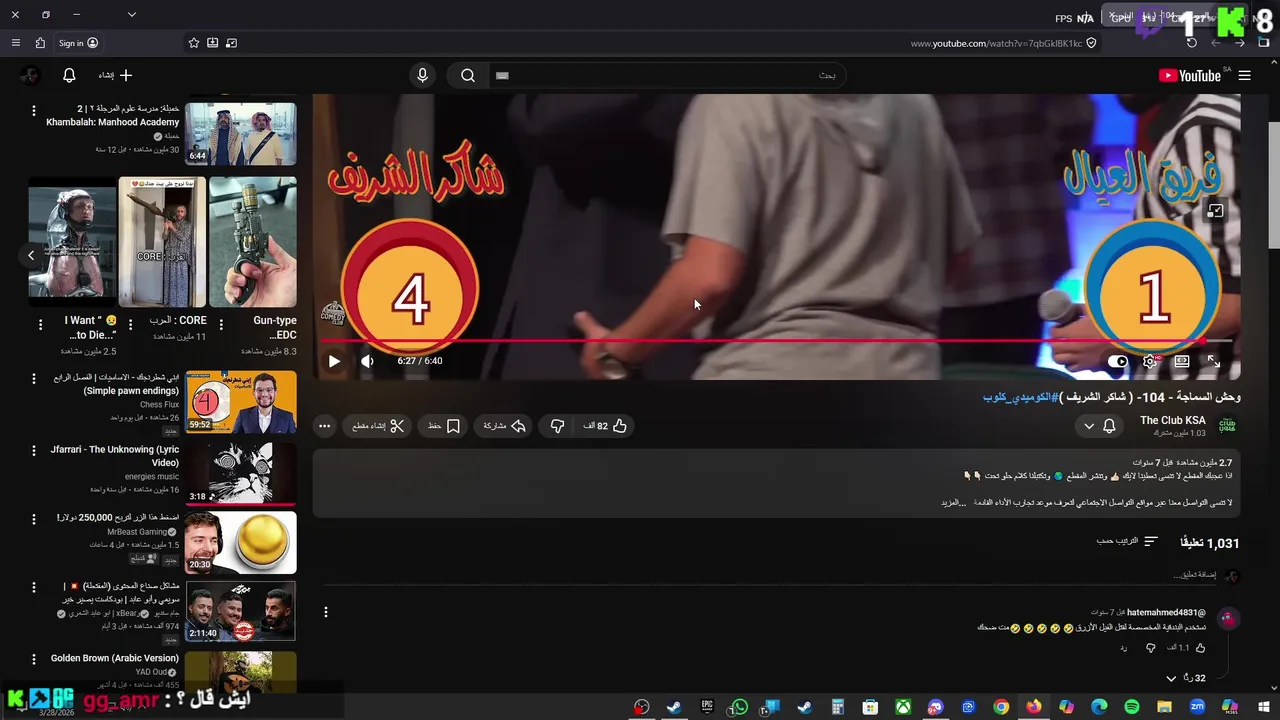1280x720 pixels.
Task: Open options for the CORE short
Action: pyautogui.click(x=131, y=325)
